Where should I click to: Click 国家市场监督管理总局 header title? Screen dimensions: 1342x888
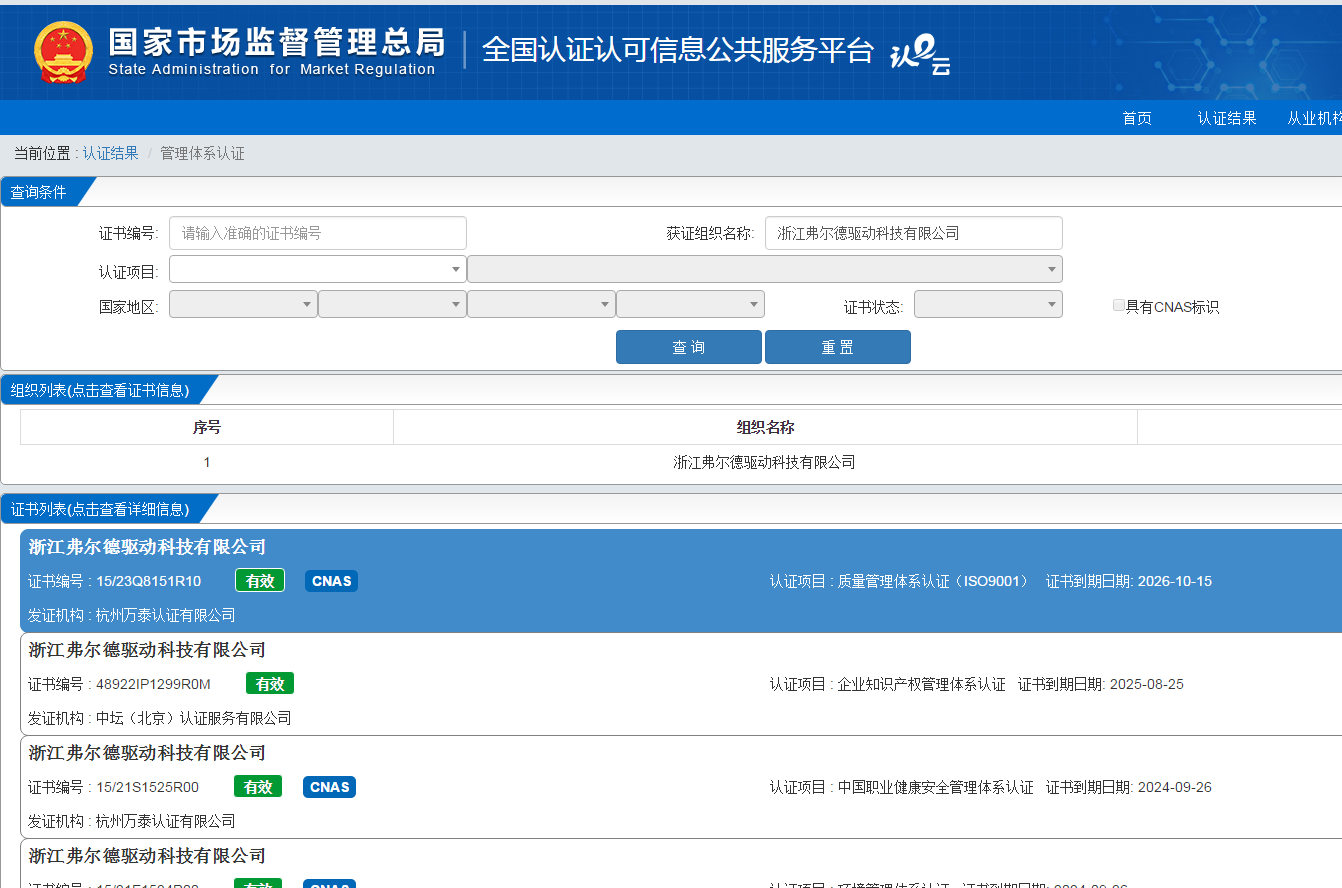276,41
